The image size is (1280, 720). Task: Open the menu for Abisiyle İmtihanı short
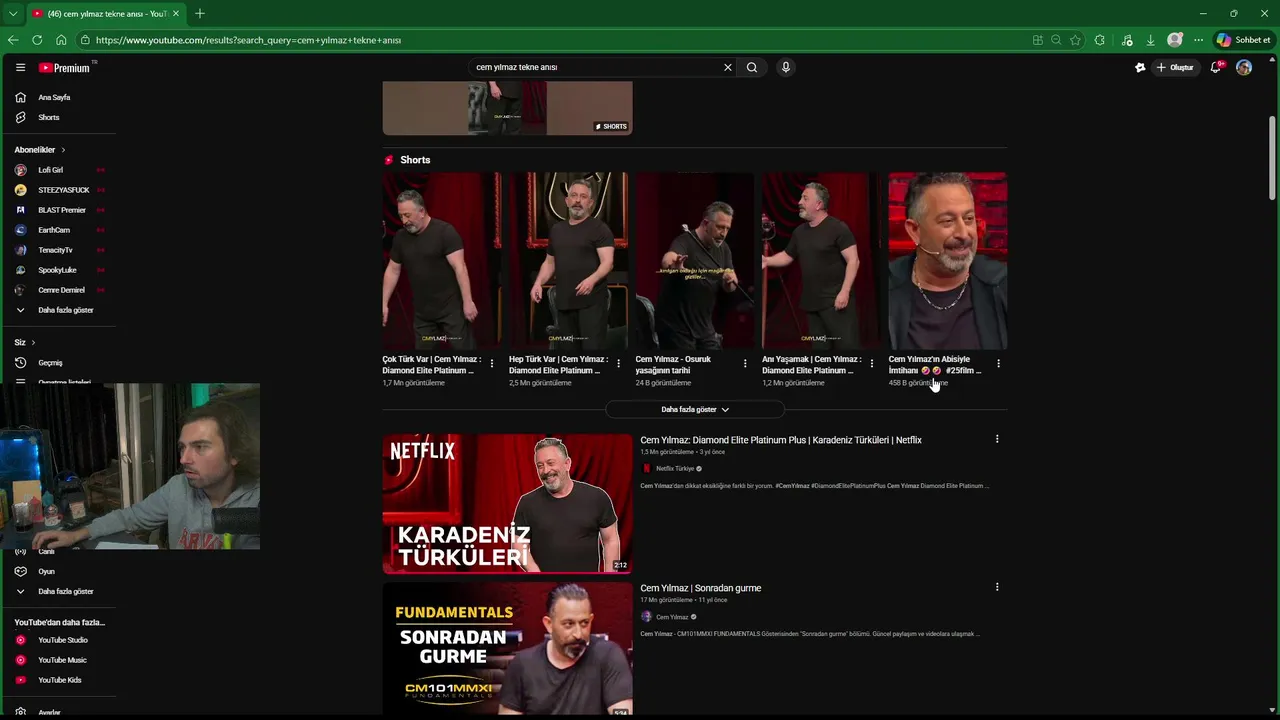coord(998,363)
